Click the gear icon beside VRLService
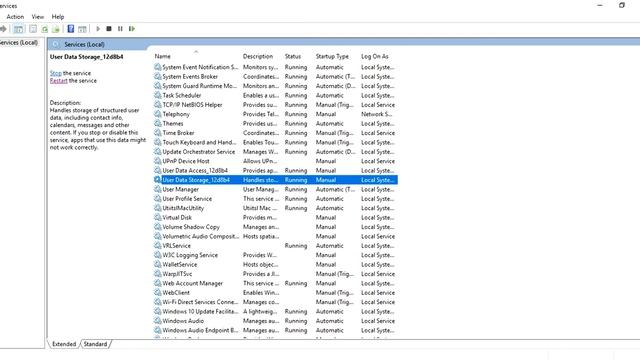The height and width of the screenshot is (360, 640). click(158, 245)
